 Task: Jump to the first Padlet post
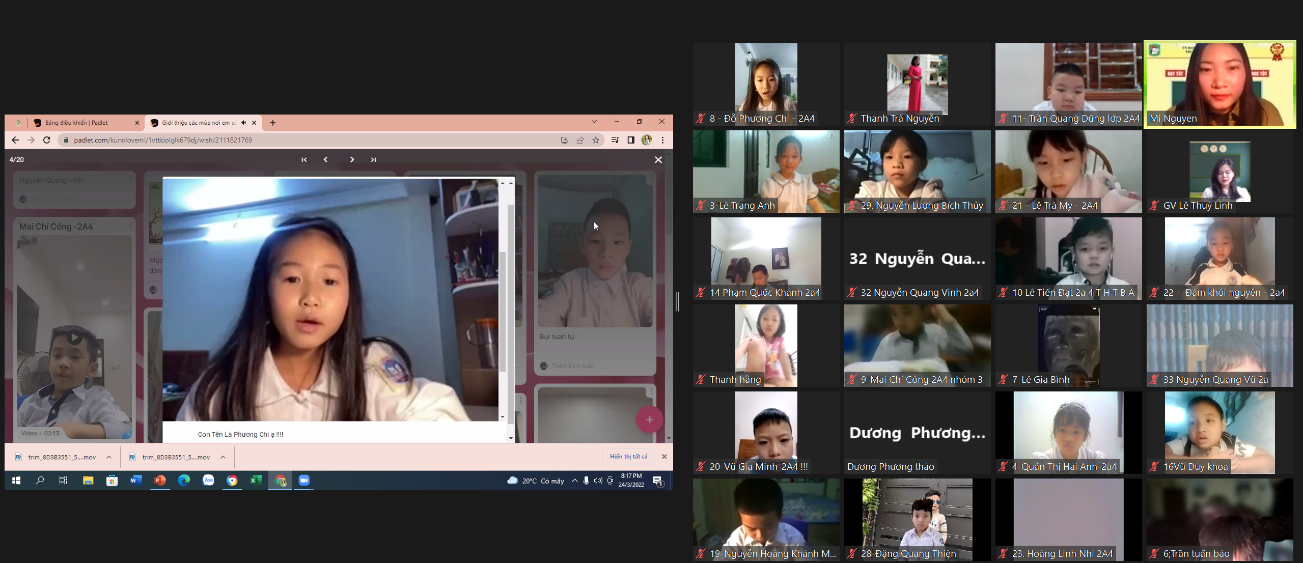[304, 160]
